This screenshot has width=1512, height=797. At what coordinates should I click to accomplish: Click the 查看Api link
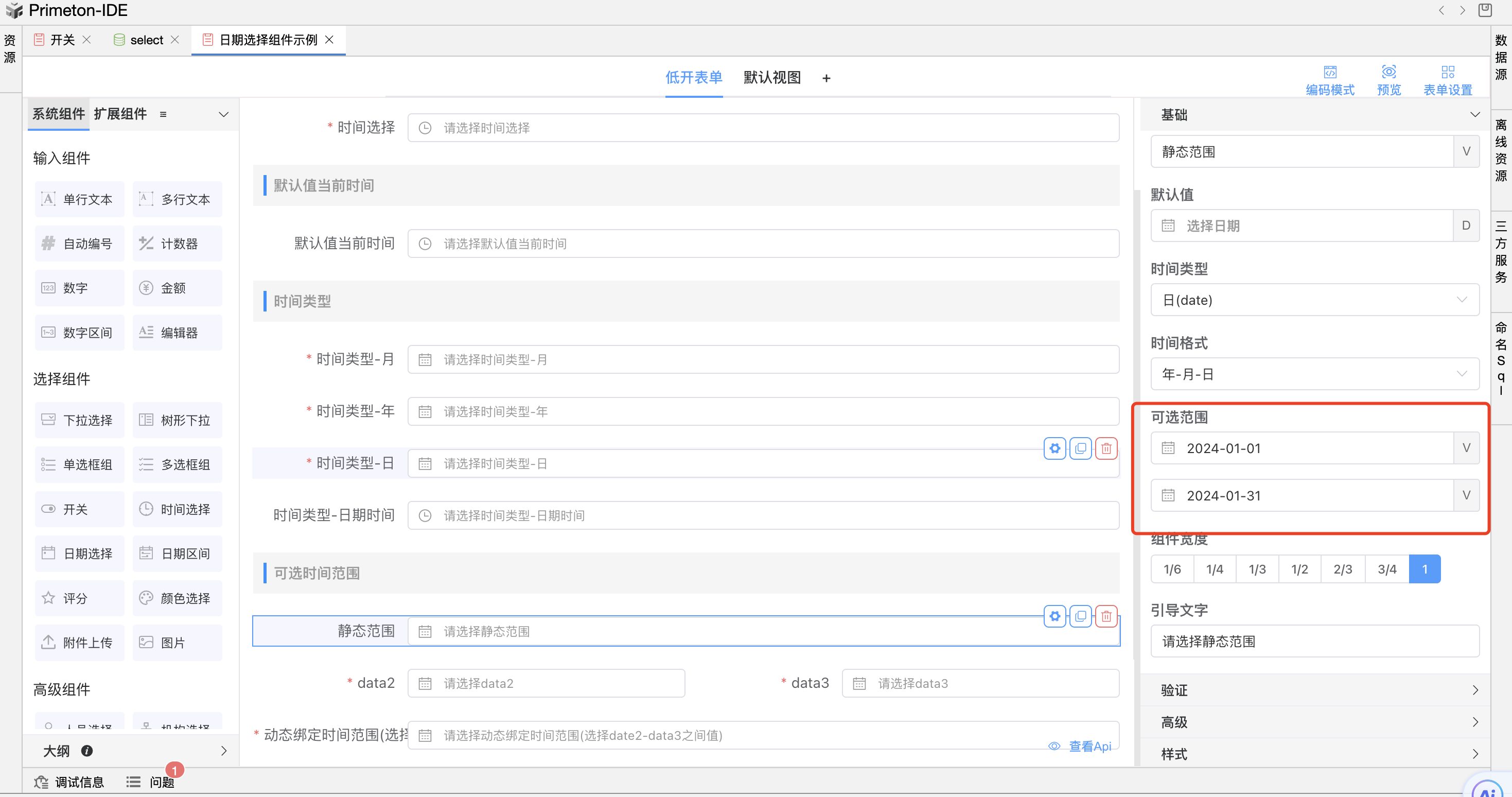tap(1089, 746)
